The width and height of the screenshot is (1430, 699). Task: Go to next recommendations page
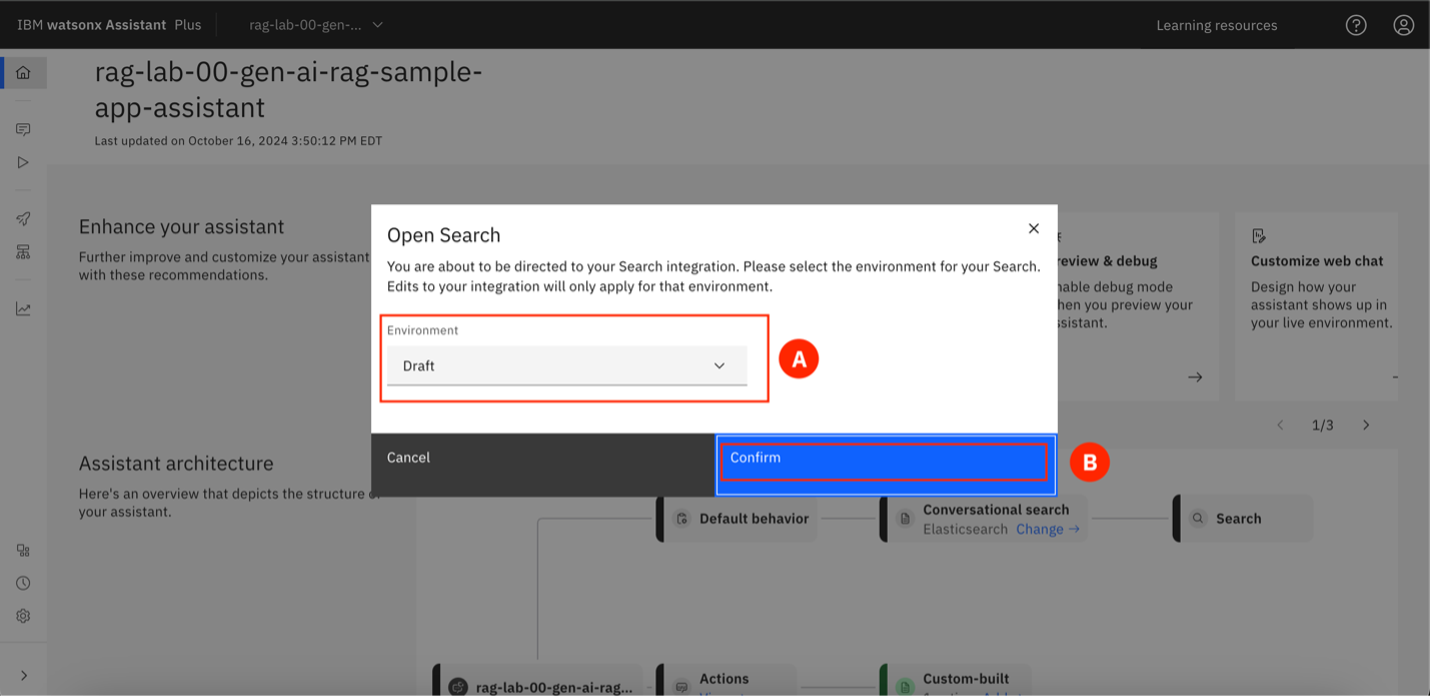[1366, 425]
